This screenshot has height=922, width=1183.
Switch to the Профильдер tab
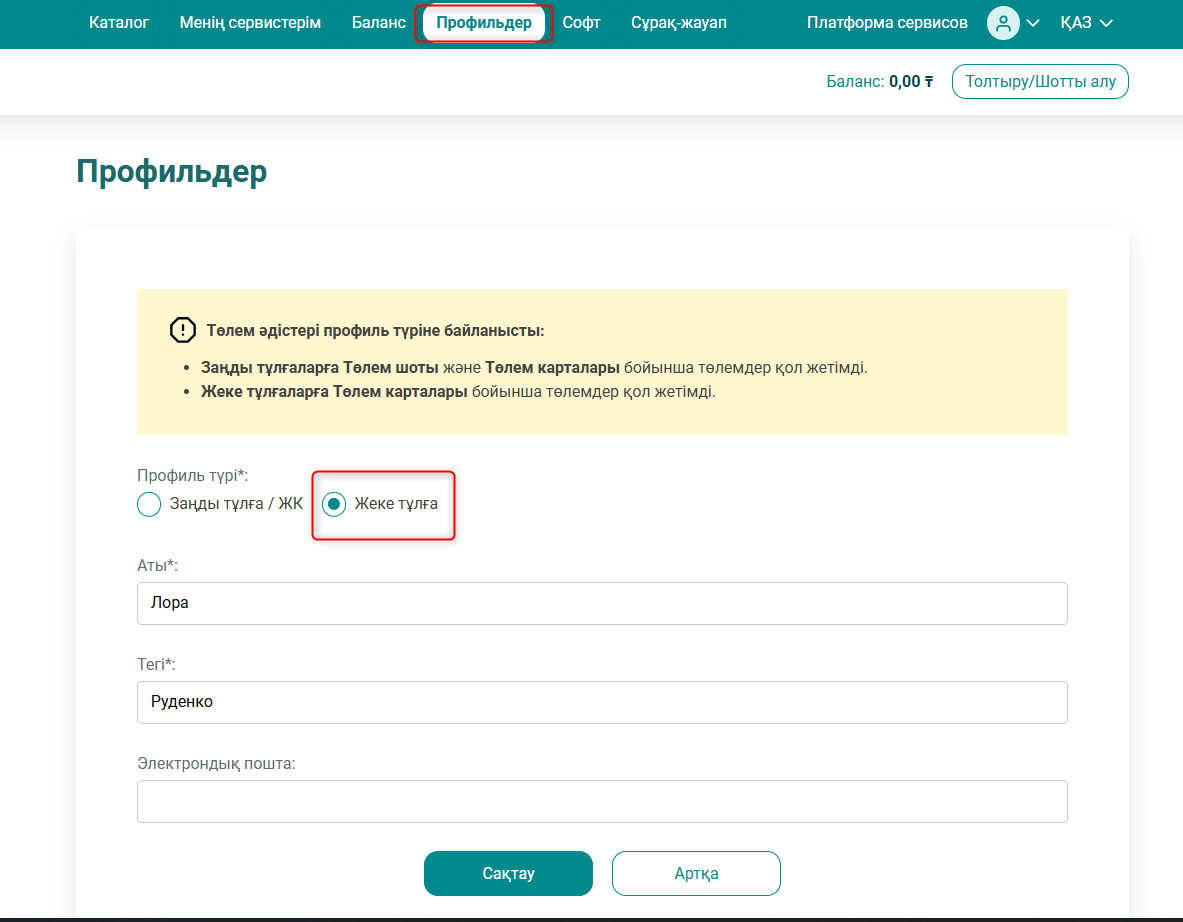tap(484, 23)
